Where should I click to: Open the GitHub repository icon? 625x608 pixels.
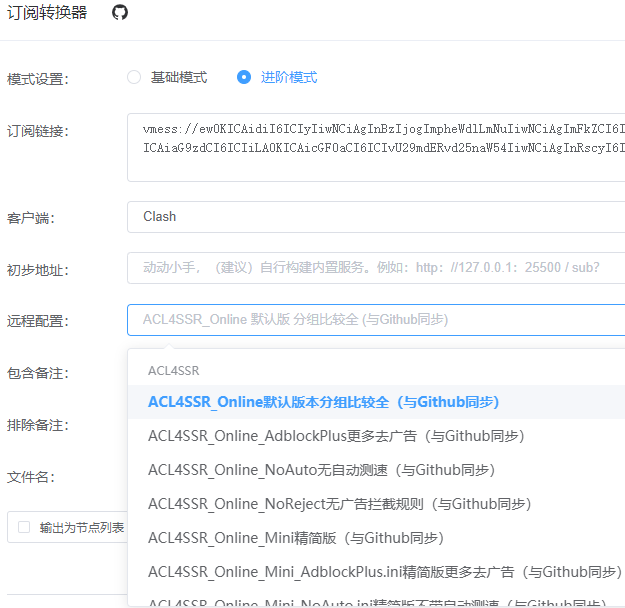tap(120, 12)
